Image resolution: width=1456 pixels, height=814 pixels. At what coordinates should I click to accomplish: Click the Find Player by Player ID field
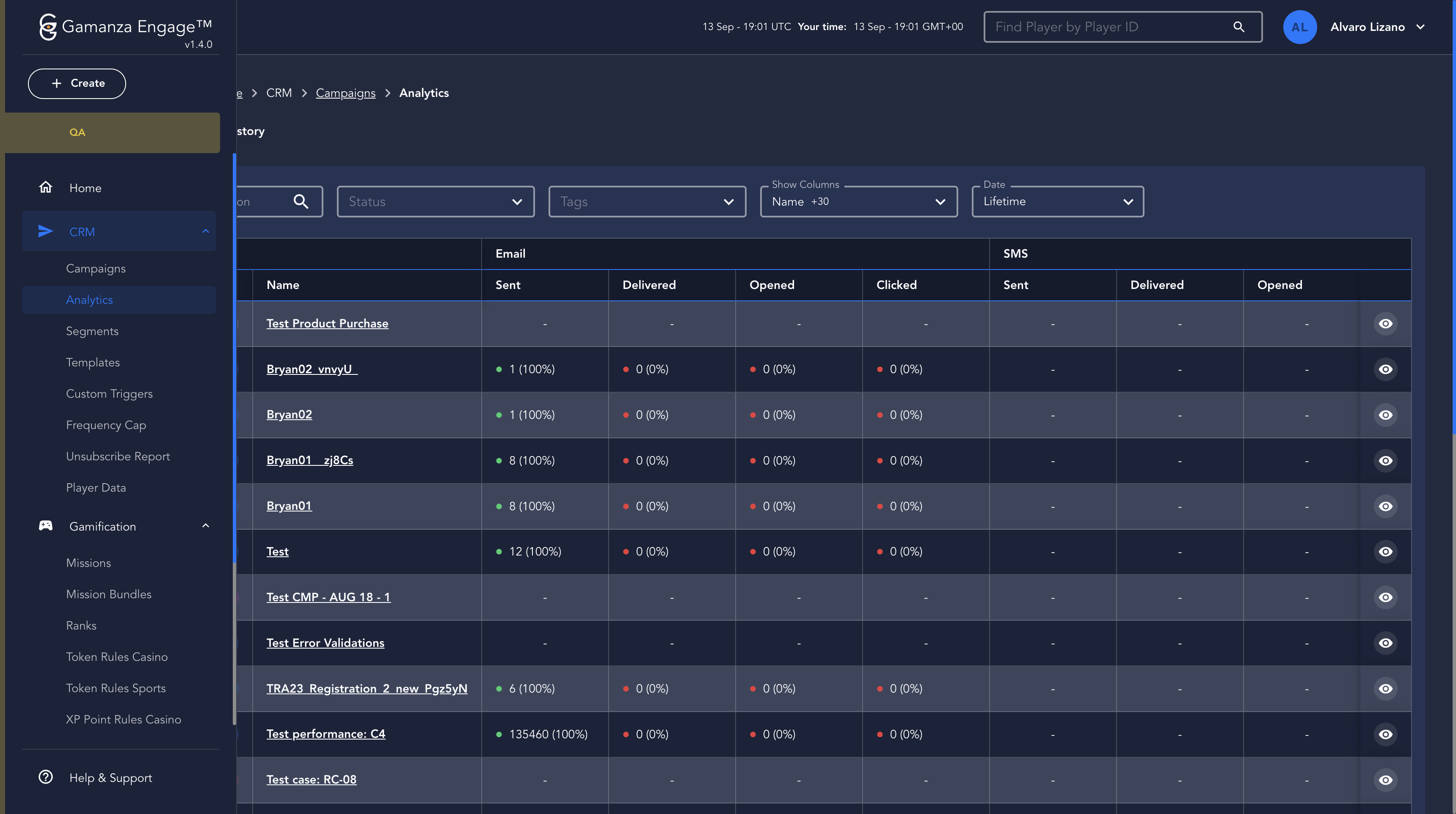point(1108,27)
